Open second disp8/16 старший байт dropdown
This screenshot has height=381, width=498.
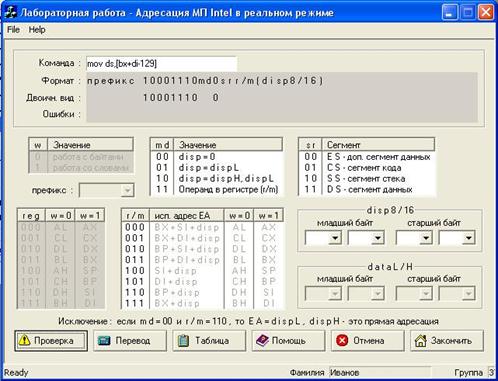pos(468,238)
